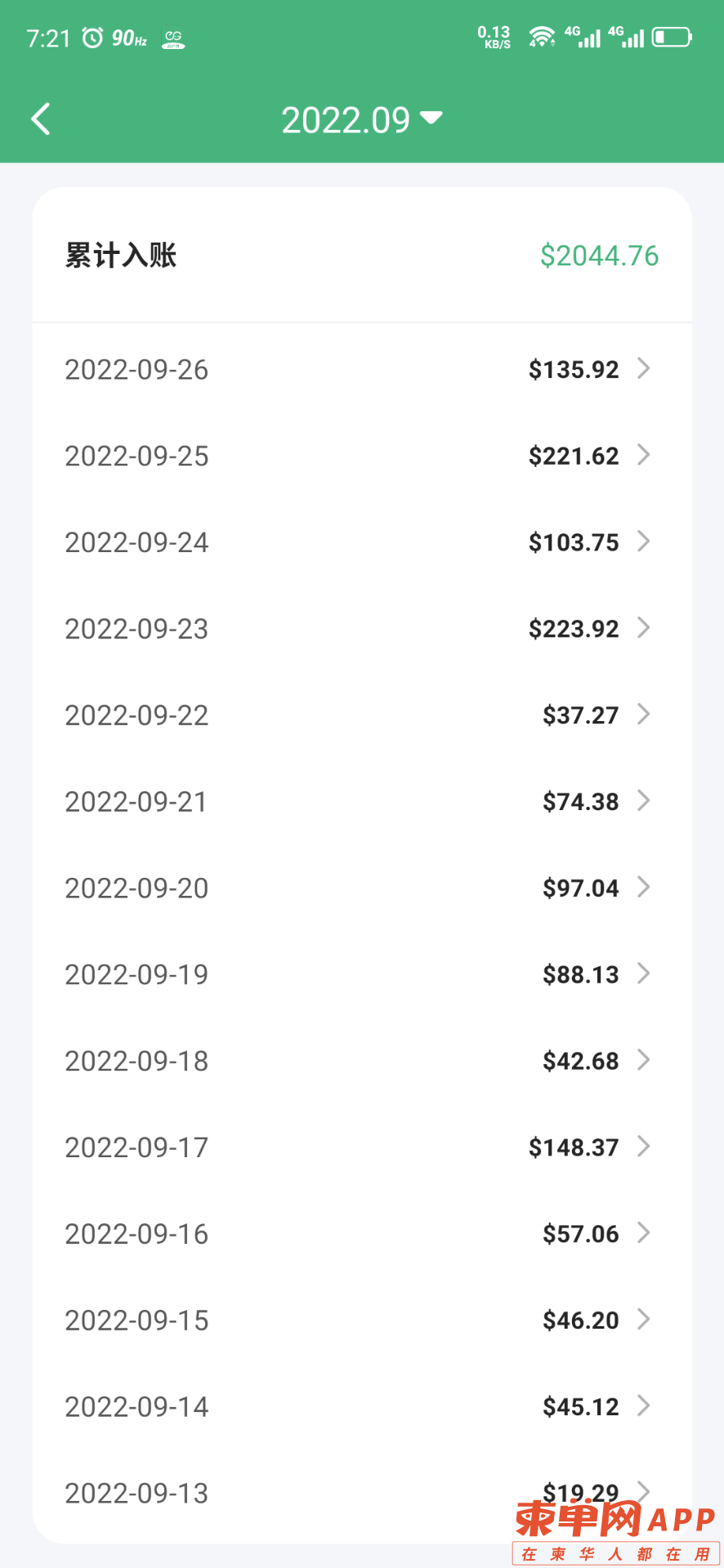Screen dimensions: 724x1568
Task: Open the 2022.09 month dropdown
Action: coord(362,120)
